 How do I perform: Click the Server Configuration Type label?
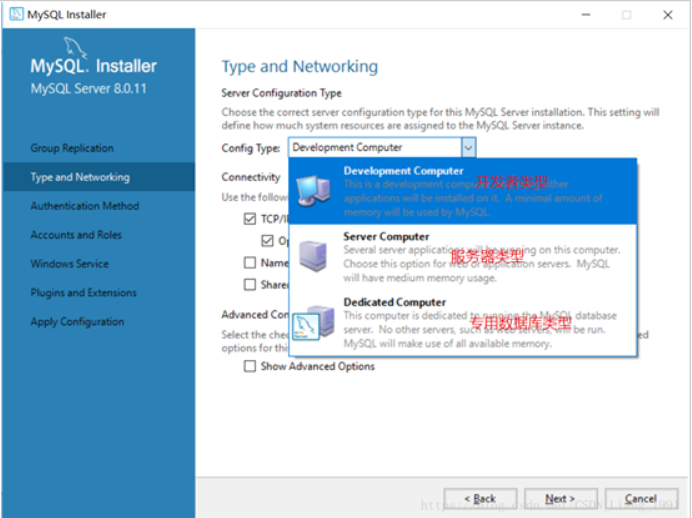282,93
